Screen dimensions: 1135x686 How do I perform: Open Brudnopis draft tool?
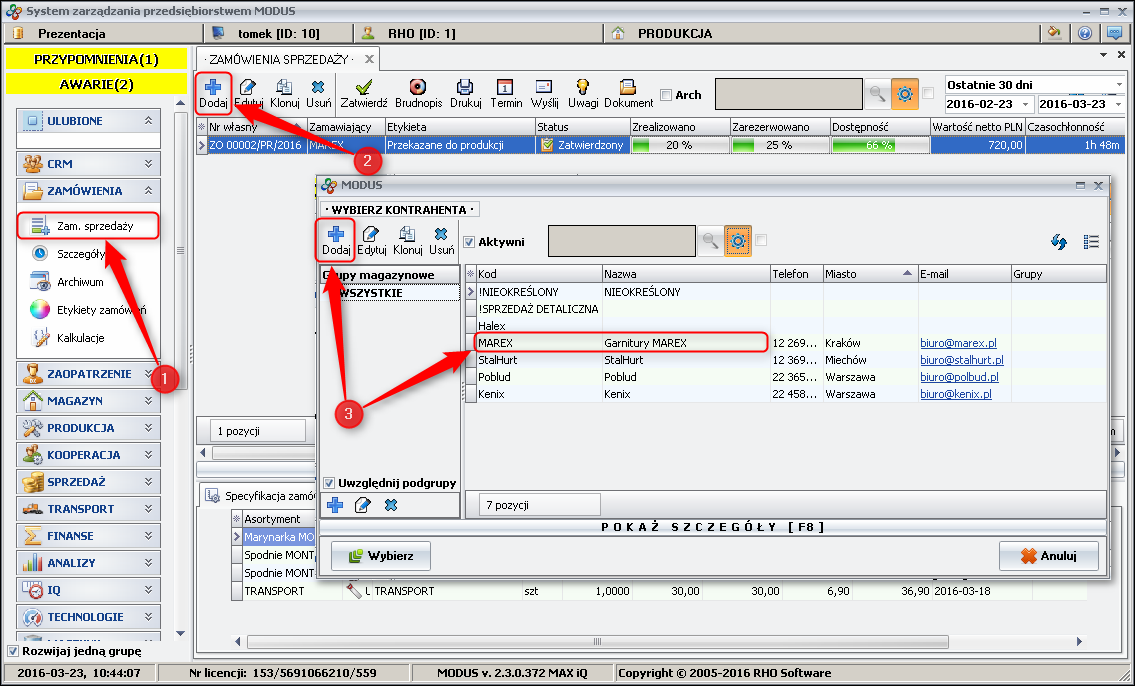point(417,93)
